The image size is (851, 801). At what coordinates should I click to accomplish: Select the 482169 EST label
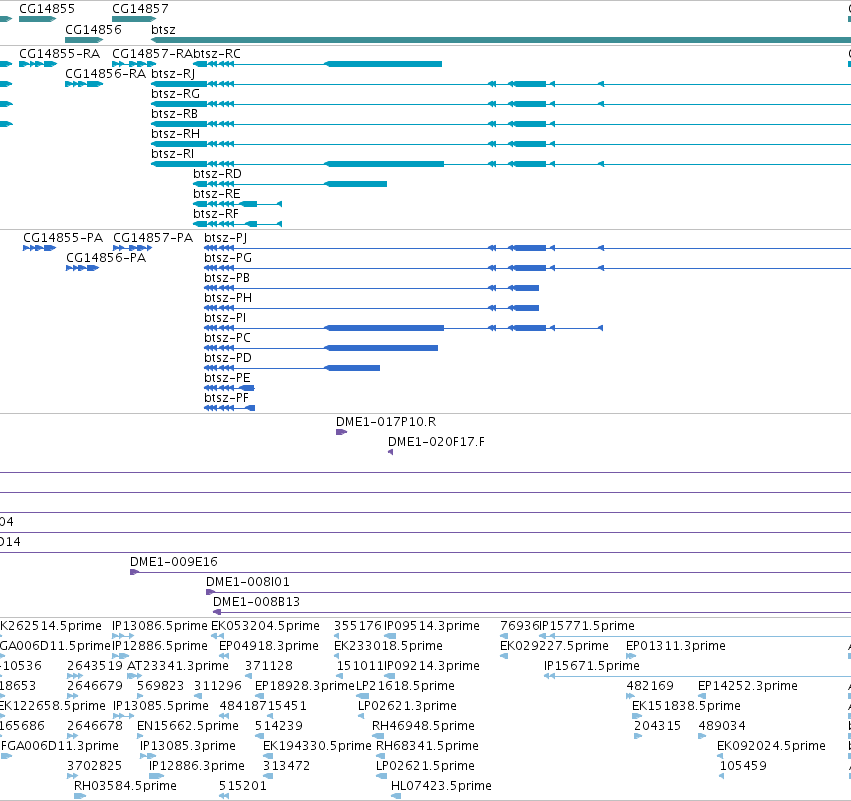pos(650,686)
